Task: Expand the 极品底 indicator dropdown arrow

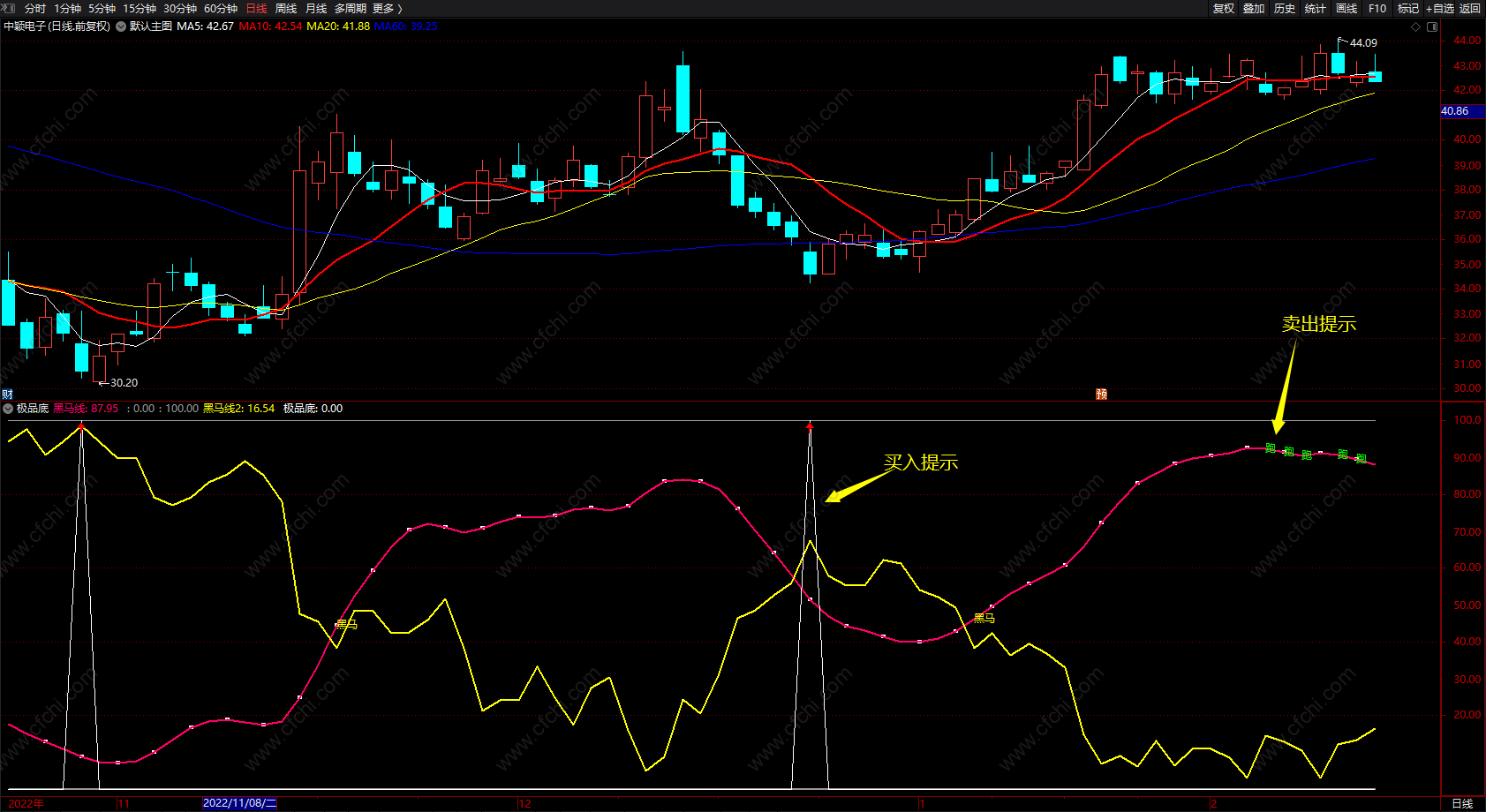Action: (8, 409)
